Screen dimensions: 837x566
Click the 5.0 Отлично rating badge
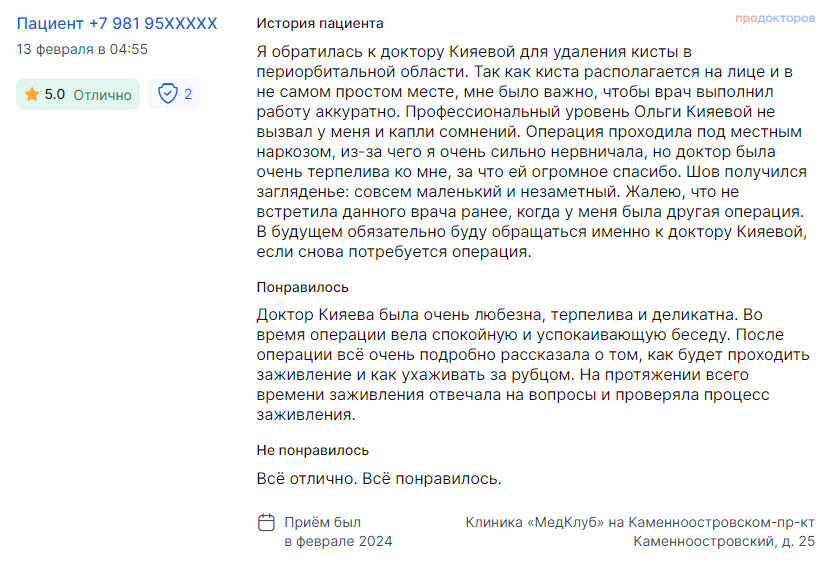(78, 95)
